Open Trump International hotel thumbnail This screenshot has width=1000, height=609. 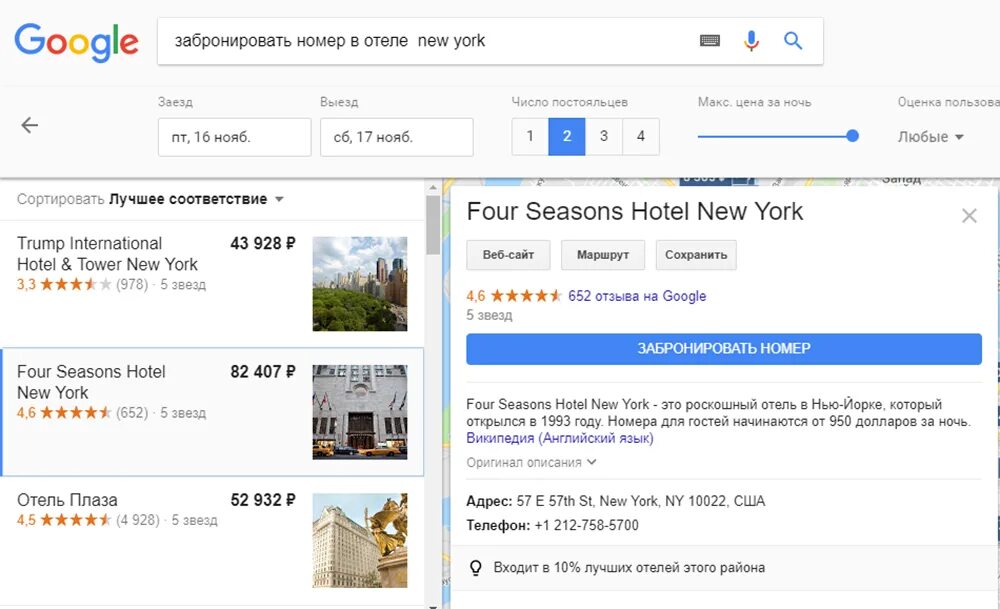point(360,284)
